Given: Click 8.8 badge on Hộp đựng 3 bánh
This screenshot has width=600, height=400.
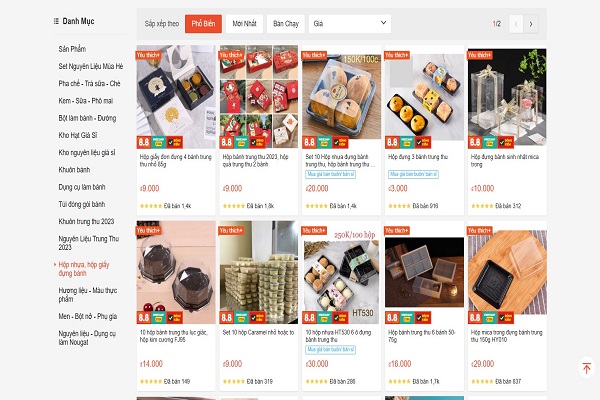Looking at the screenshot, I should click(x=392, y=142).
